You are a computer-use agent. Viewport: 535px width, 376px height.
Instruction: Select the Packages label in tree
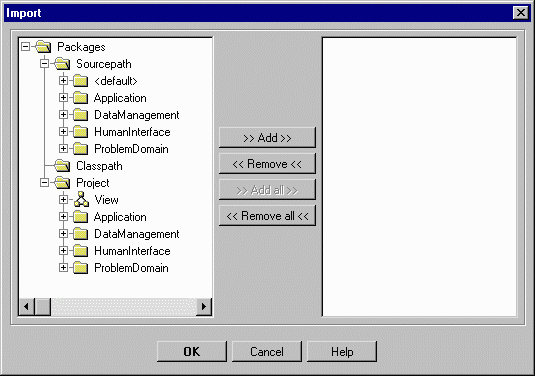[81, 47]
